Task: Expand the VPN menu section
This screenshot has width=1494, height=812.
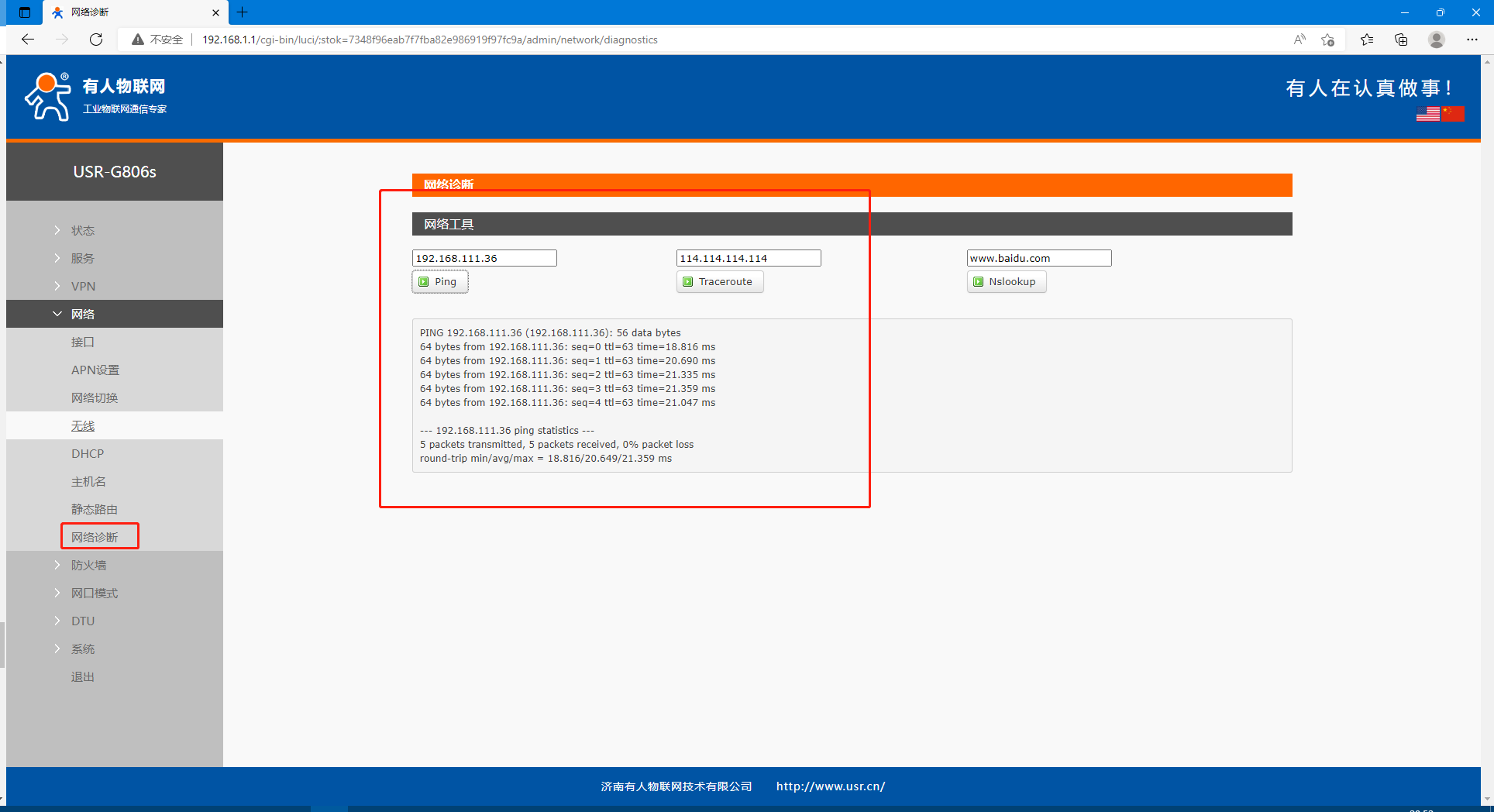Action: [83, 286]
